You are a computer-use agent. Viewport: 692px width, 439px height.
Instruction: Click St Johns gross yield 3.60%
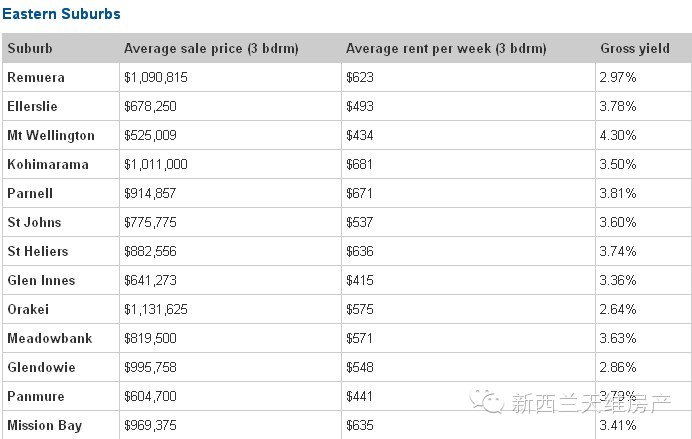(x=617, y=222)
